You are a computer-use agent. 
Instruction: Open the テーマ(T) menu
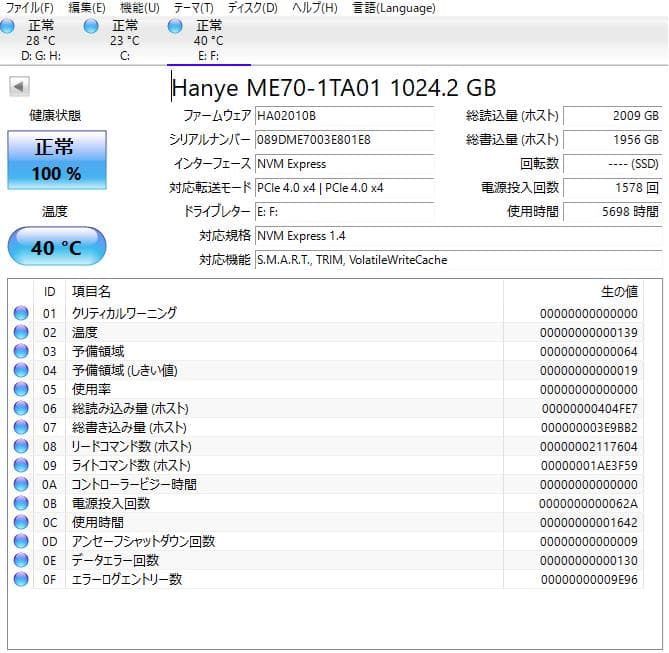tap(193, 8)
